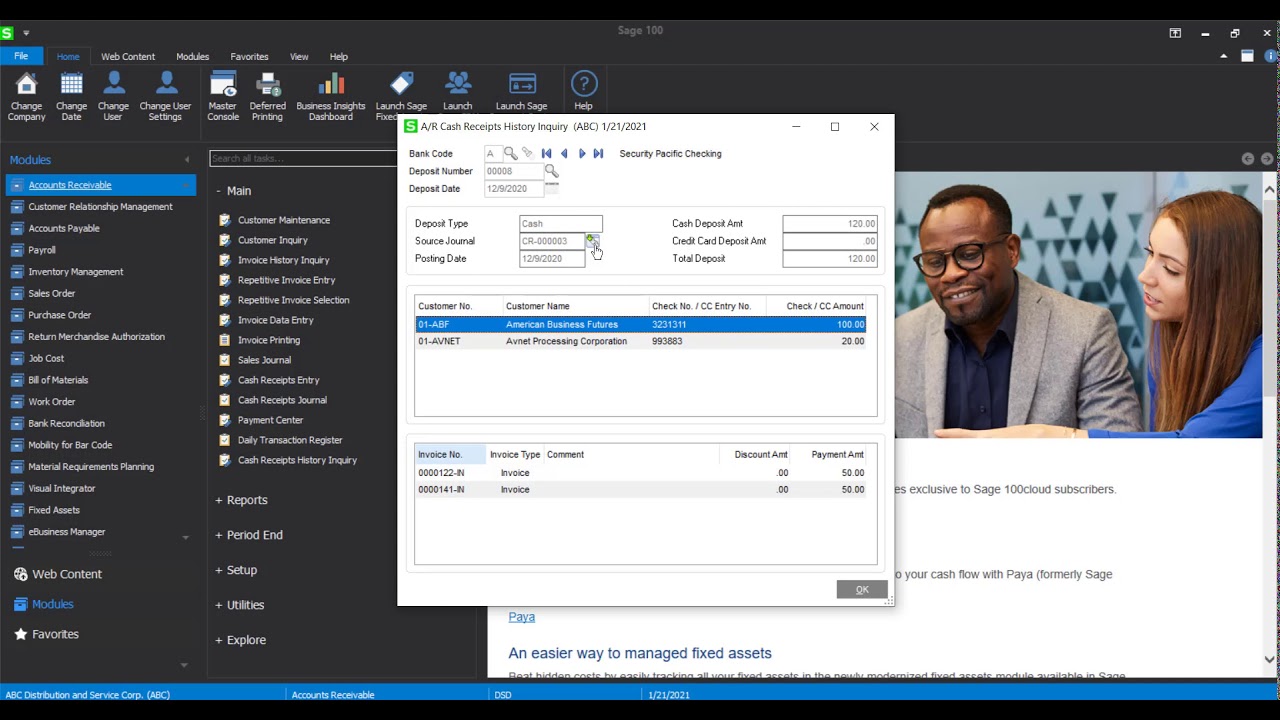Click the Search all tasks box
Image resolution: width=1280 pixels, height=720 pixels.
(303, 158)
